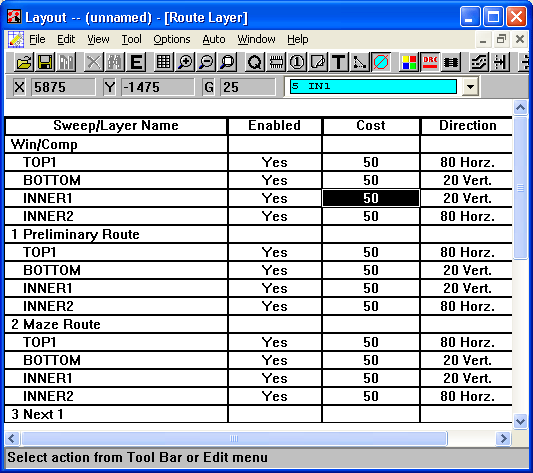Click the Sweep/Layer Name column header
This screenshot has height=473, width=533.
116,126
